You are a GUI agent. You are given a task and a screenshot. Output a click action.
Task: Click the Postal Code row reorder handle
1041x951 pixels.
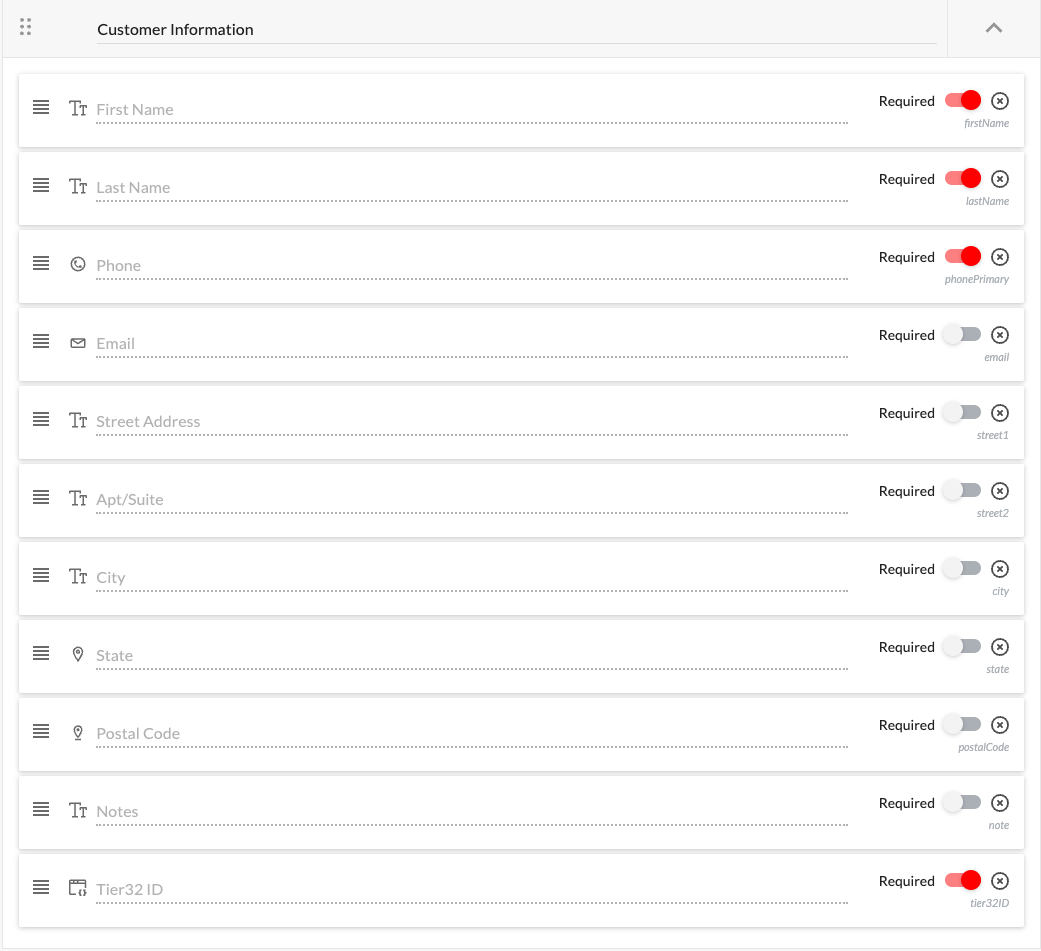(x=41, y=731)
